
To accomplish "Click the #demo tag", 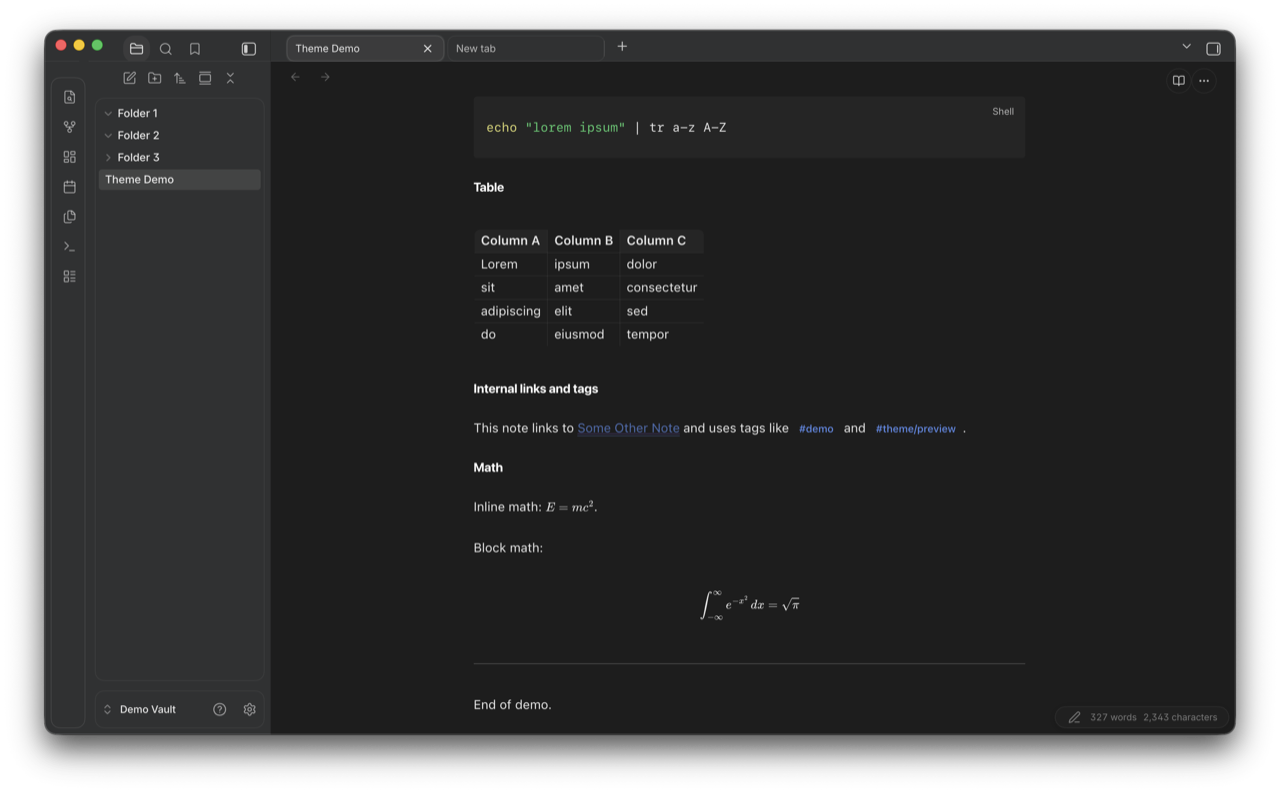I will (816, 429).
